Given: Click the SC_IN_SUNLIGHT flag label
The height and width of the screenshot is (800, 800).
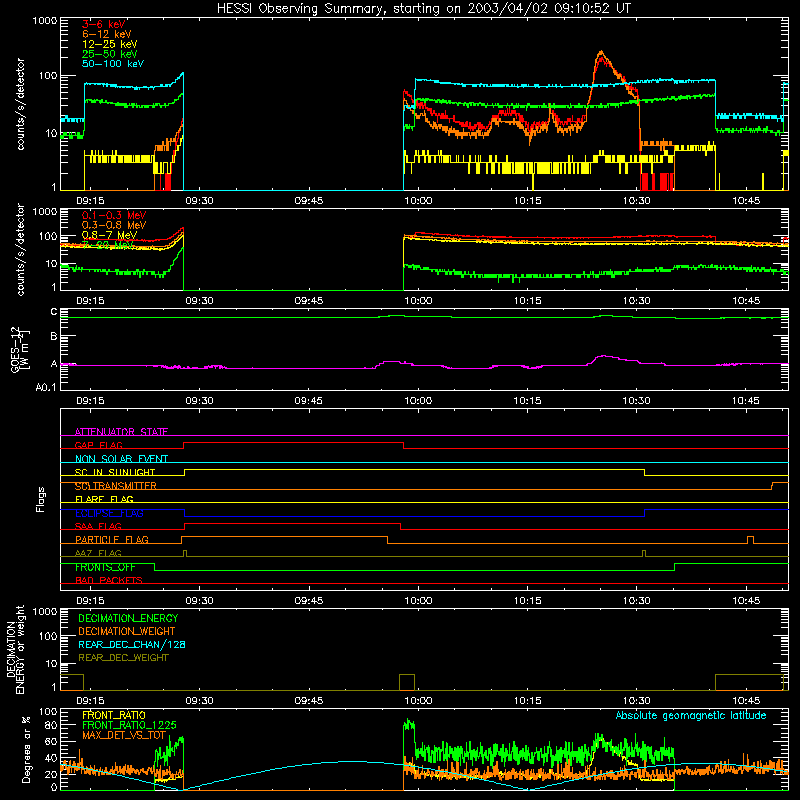Looking at the screenshot, I should (x=115, y=472).
